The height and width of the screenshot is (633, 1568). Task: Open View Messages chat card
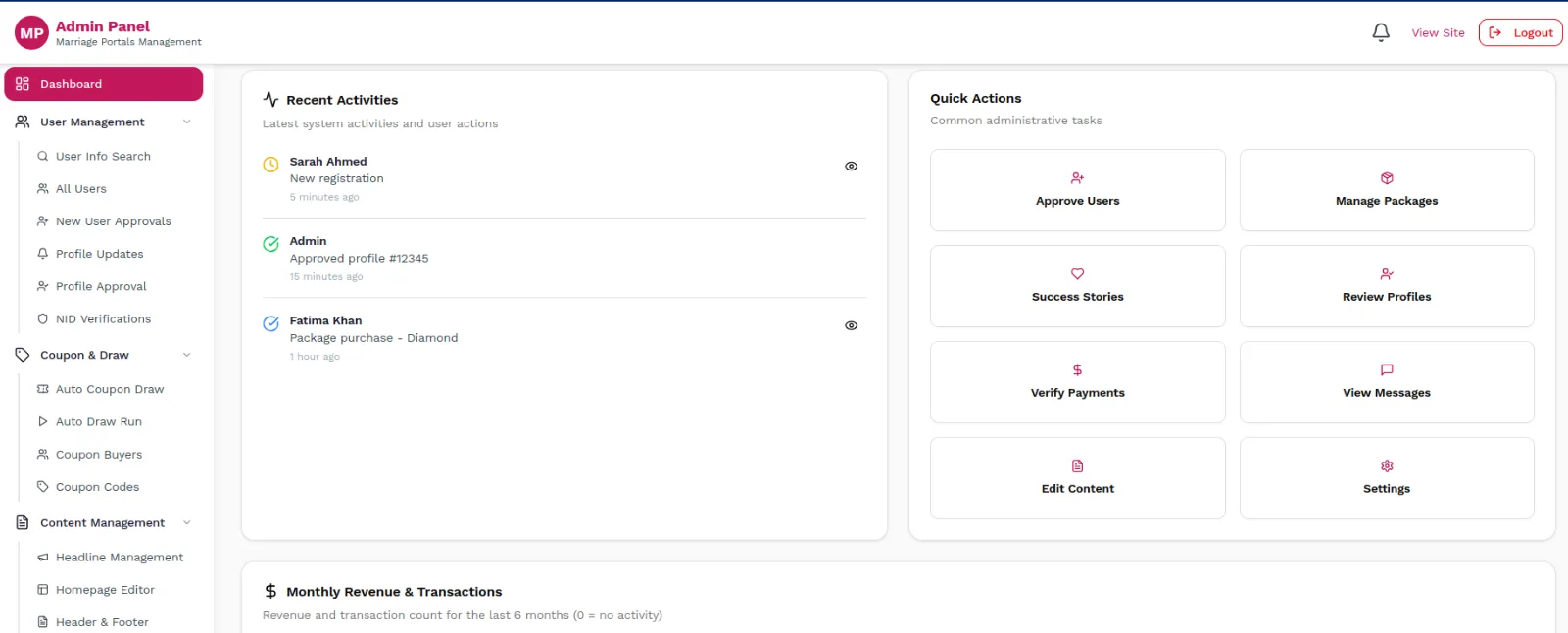point(1387,382)
